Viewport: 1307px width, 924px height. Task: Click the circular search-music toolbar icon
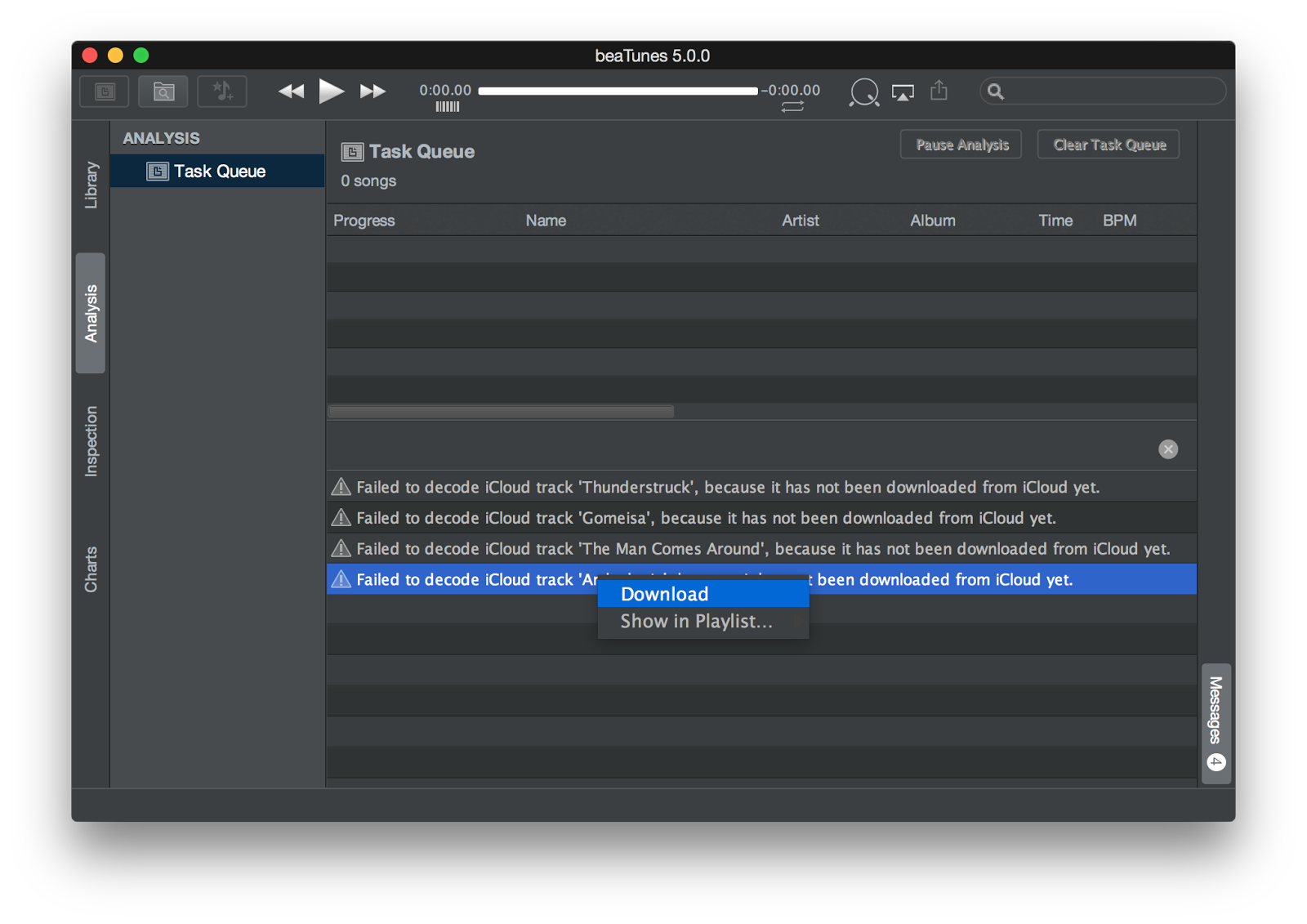pyautogui.click(x=863, y=92)
